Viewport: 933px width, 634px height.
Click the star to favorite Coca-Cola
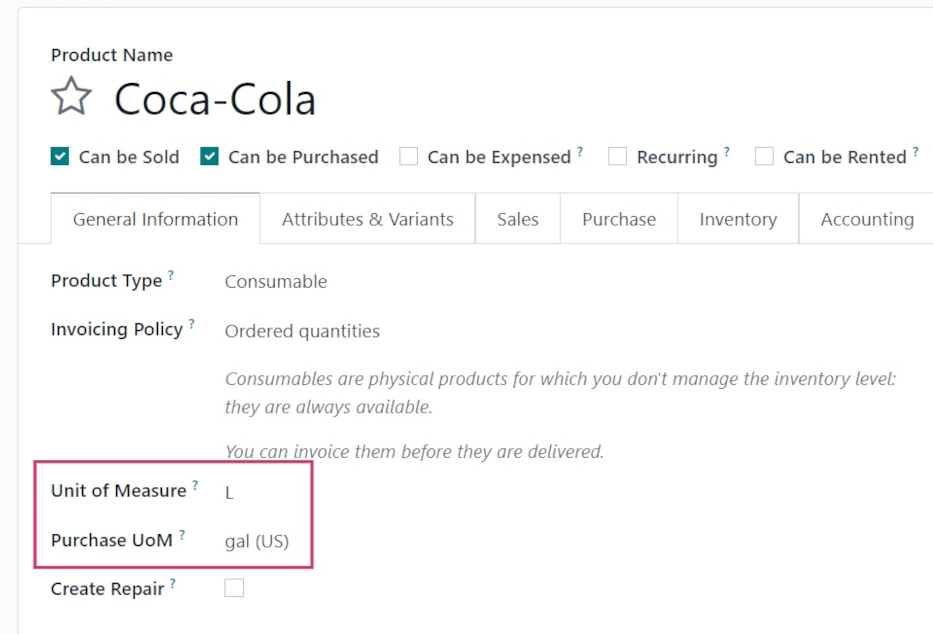(71, 96)
